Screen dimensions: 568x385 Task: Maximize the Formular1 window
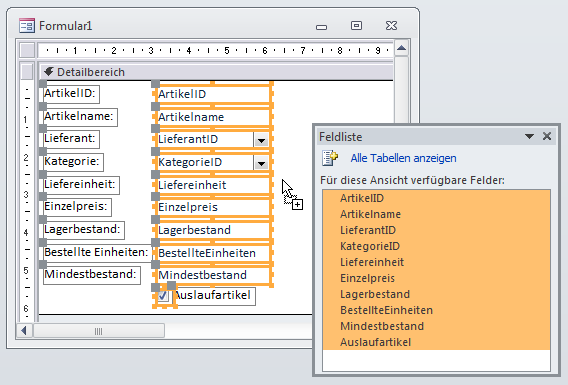356,26
